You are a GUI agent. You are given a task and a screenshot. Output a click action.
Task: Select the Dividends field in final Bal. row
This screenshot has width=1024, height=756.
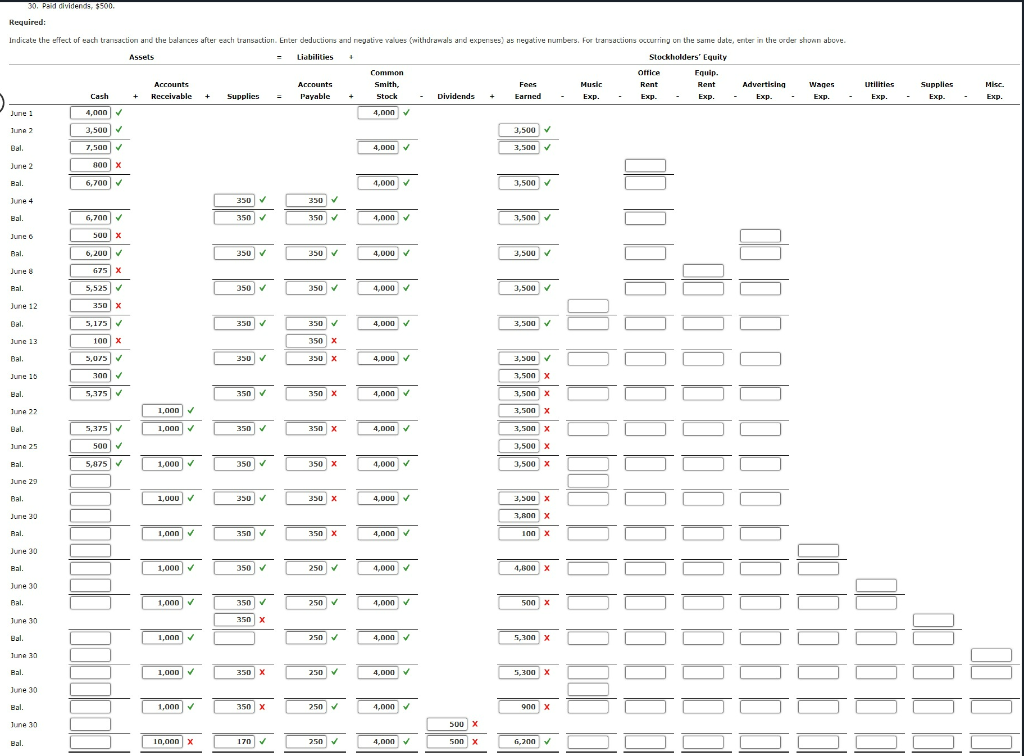coord(447,742)
